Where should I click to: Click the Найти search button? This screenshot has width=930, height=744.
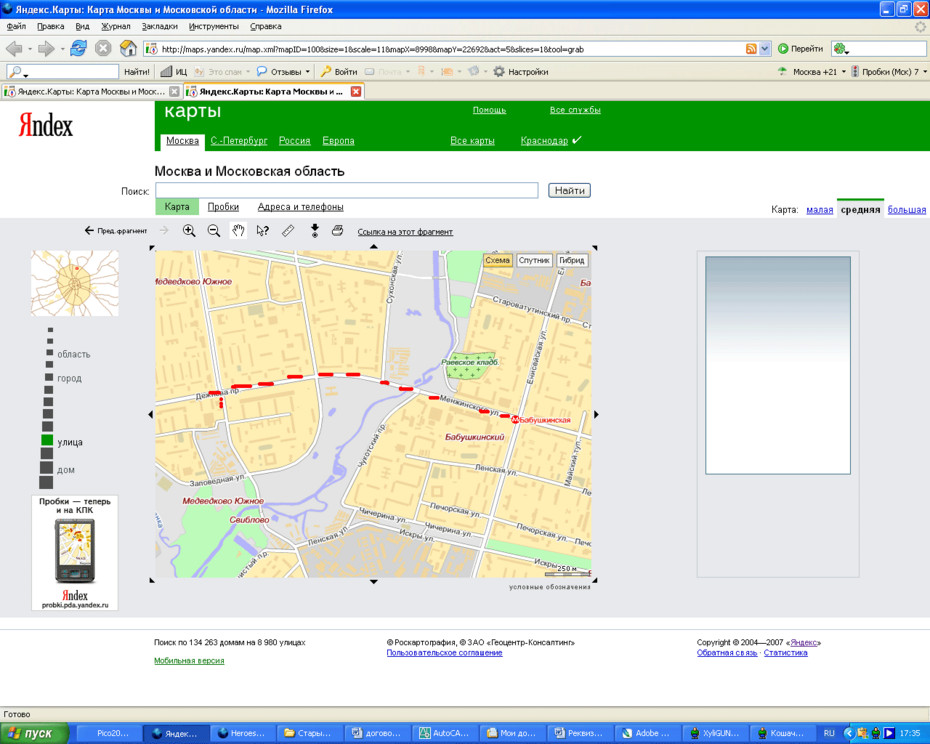pos(569,190)
